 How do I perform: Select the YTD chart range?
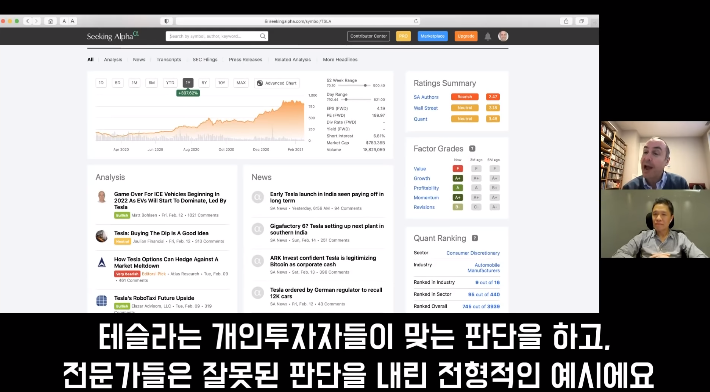[x=170, y=83]
